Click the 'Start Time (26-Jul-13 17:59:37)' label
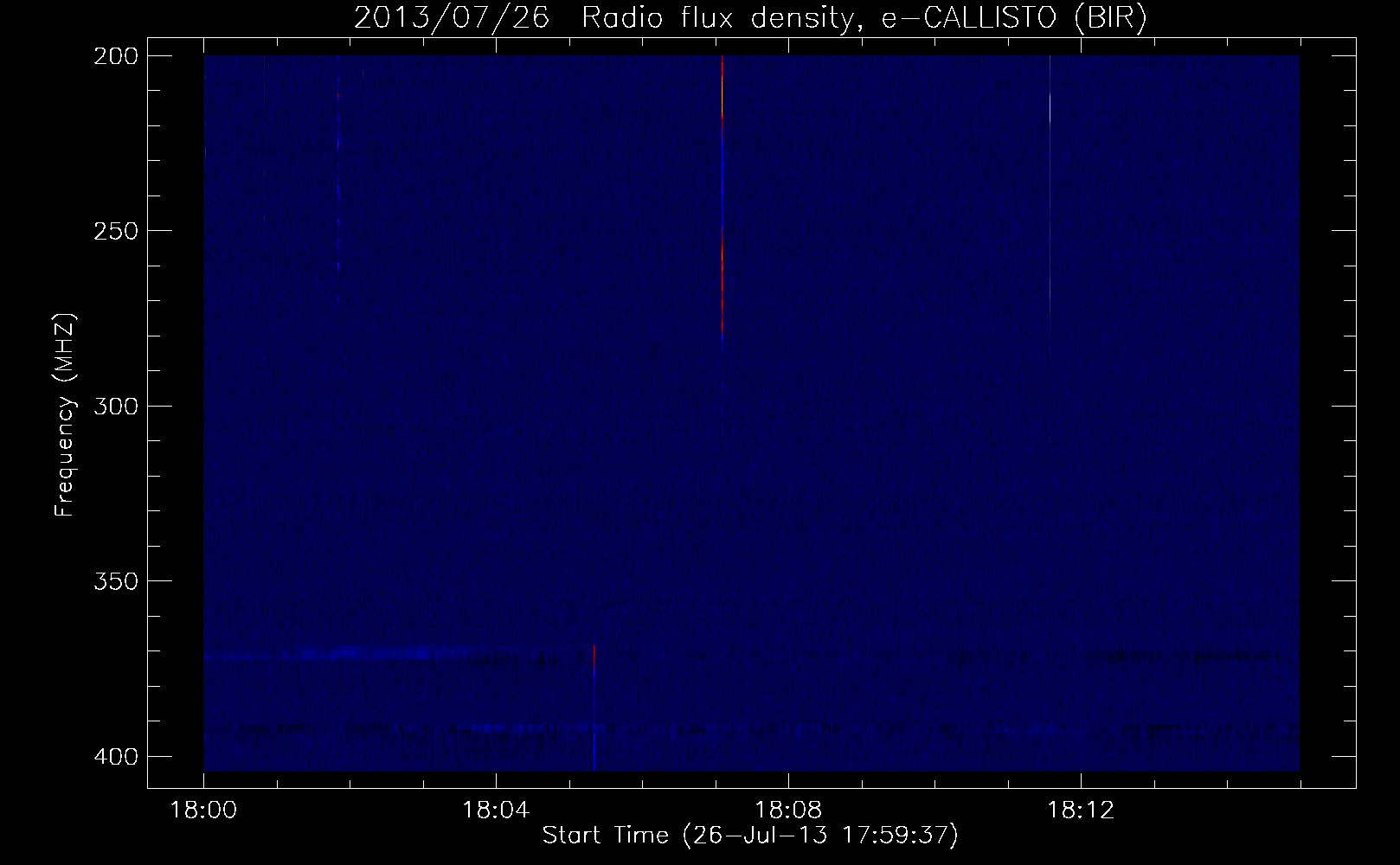Screen dimensions: 1400x865 tap(750, 836)
